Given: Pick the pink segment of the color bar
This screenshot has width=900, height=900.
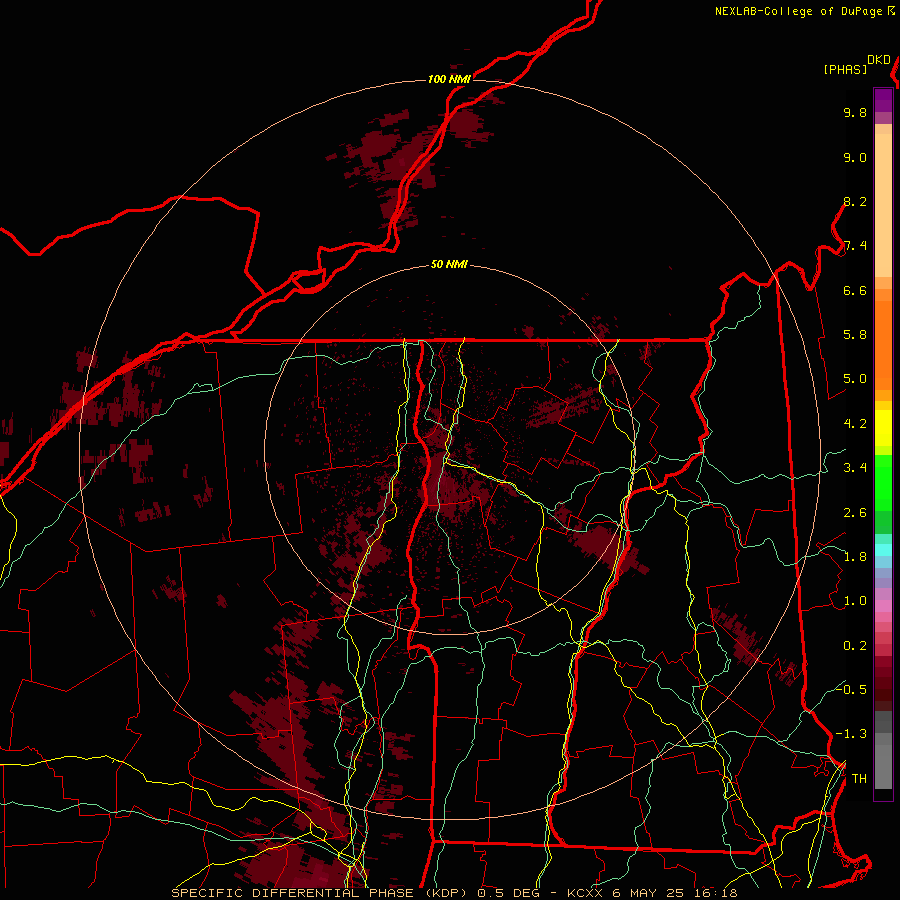Looking at the screenshot, I should [883, 606].
